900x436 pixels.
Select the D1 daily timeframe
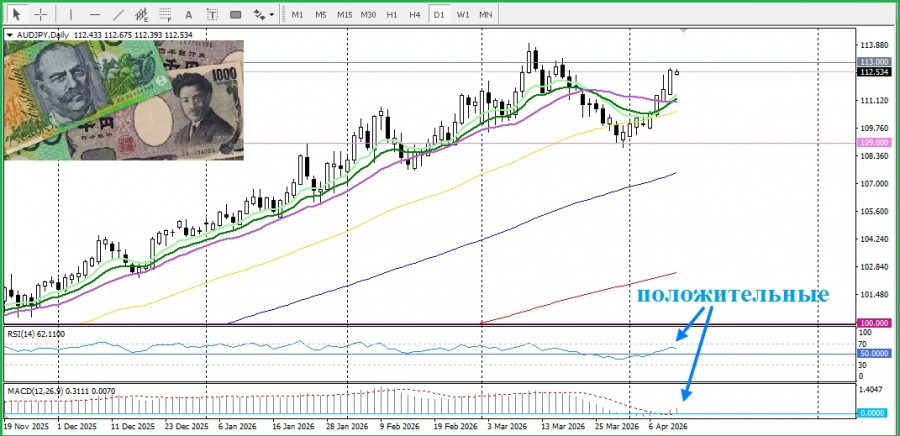pyautogui.click(x=438, y=15)
